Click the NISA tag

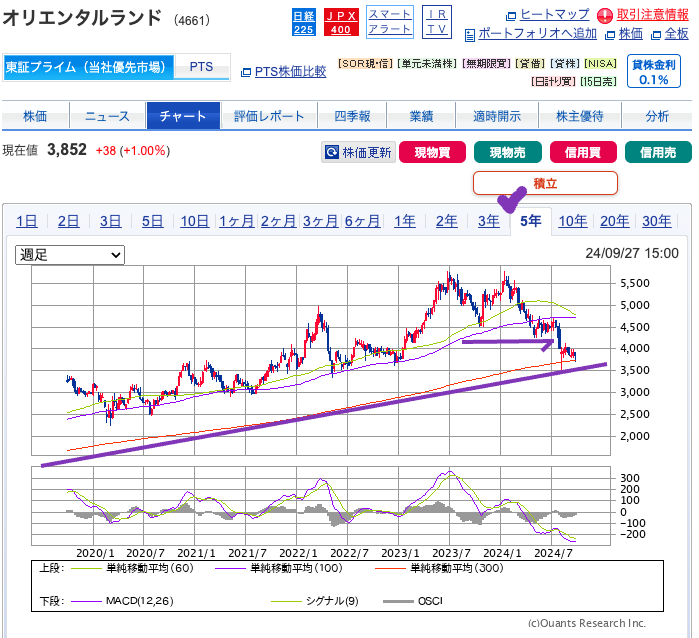(x=600, y=64)
